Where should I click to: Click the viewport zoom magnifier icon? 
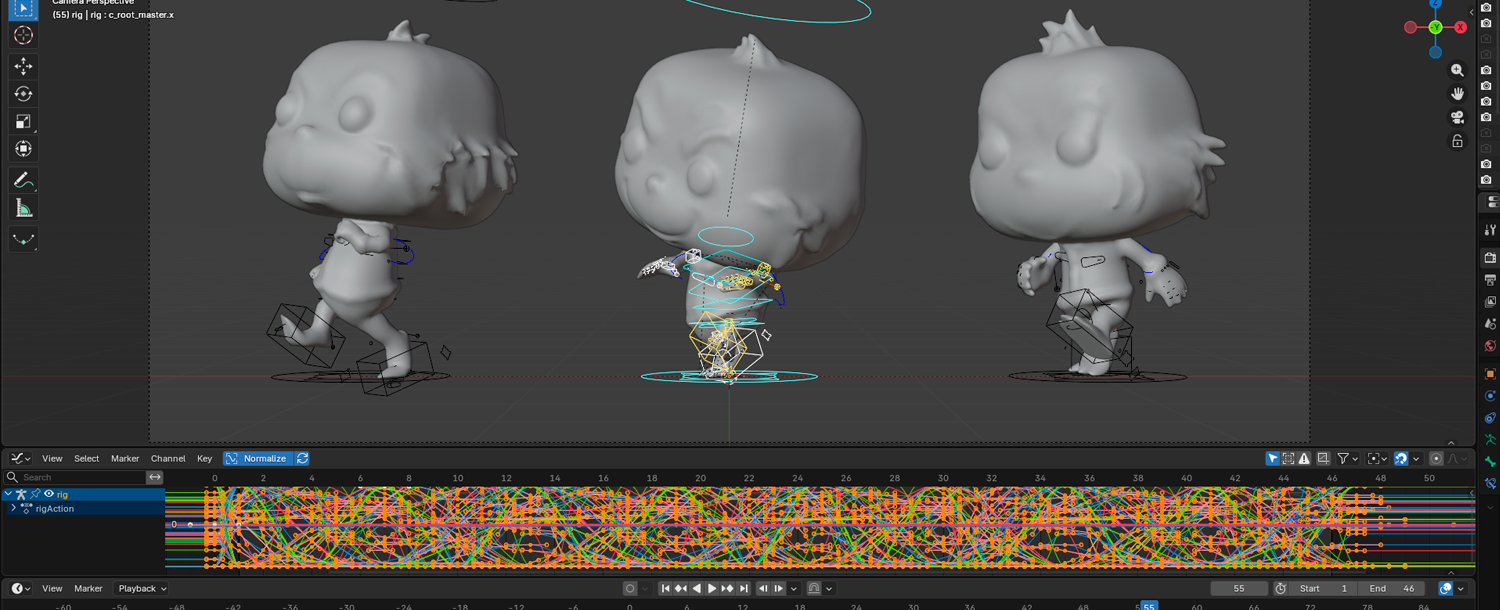[x=1457, y=70]
